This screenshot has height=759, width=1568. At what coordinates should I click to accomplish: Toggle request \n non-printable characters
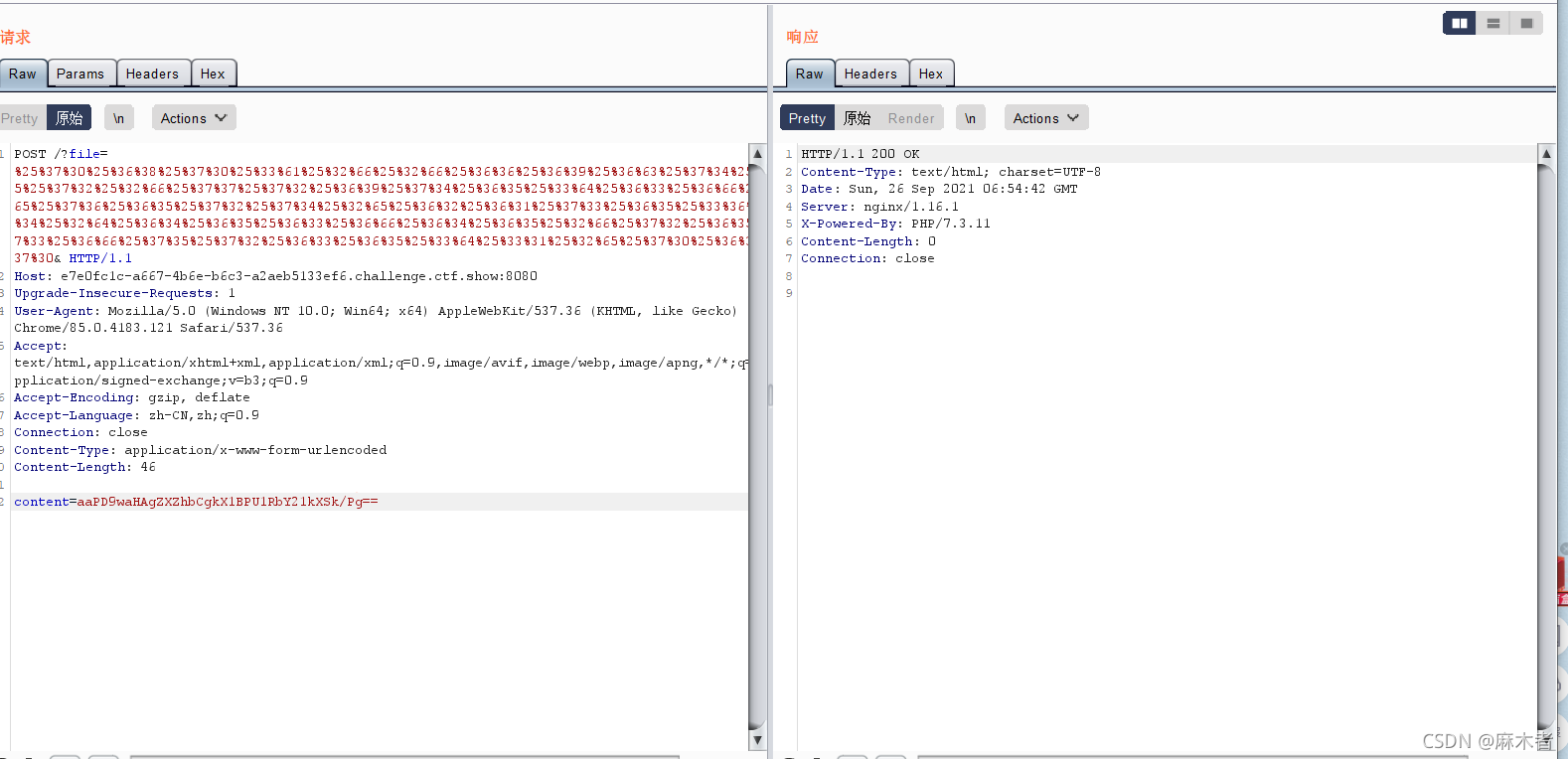pyautogui.click(x=118, y=118)
